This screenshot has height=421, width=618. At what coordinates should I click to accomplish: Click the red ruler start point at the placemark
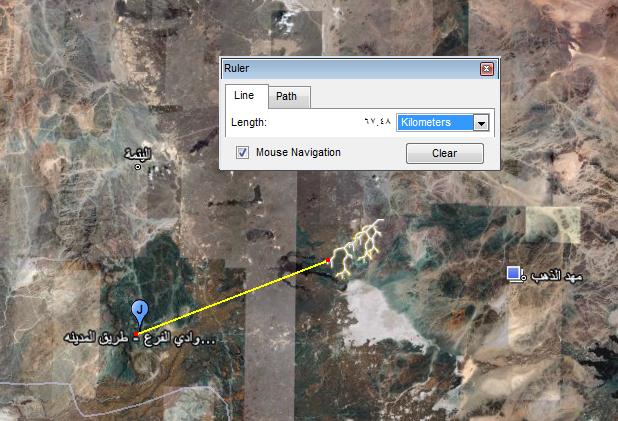tap(136, 334)
